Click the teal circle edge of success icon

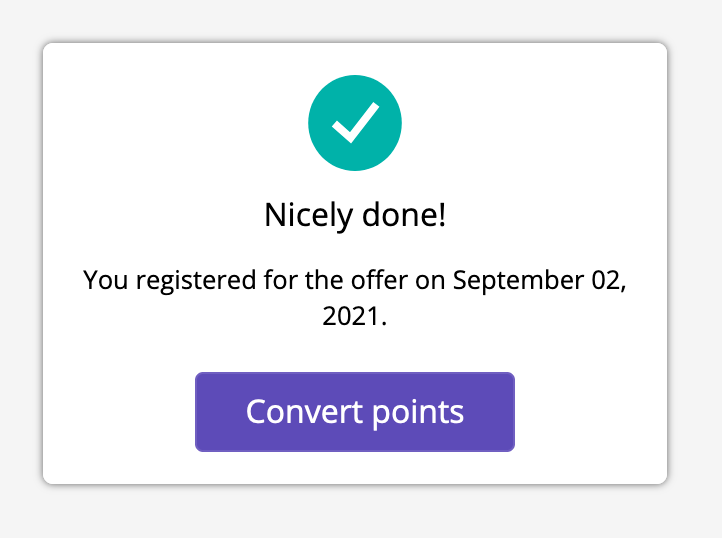coord(313,123)
